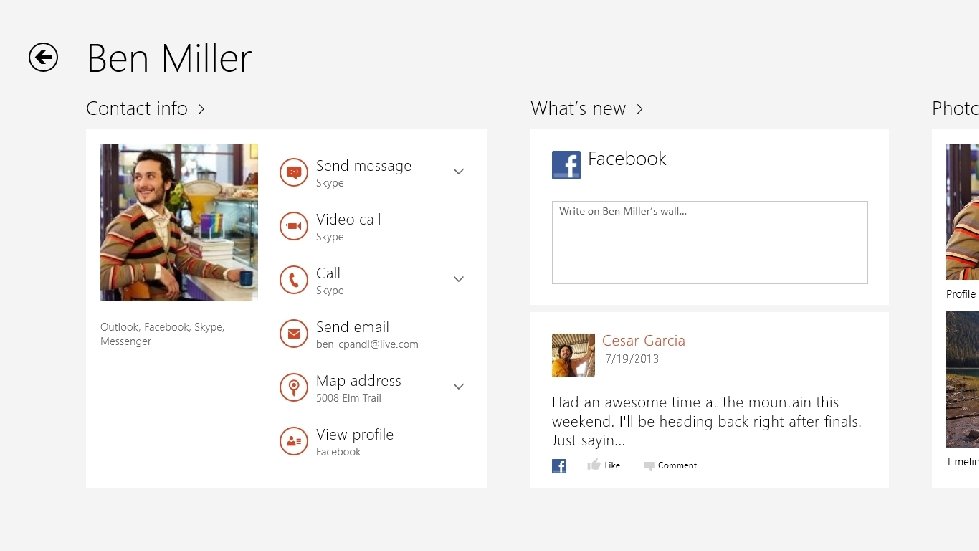The image size is (979, 551).
Task: Open the Timeline photo thumbnail in Photos
Action: coord(962,379)
